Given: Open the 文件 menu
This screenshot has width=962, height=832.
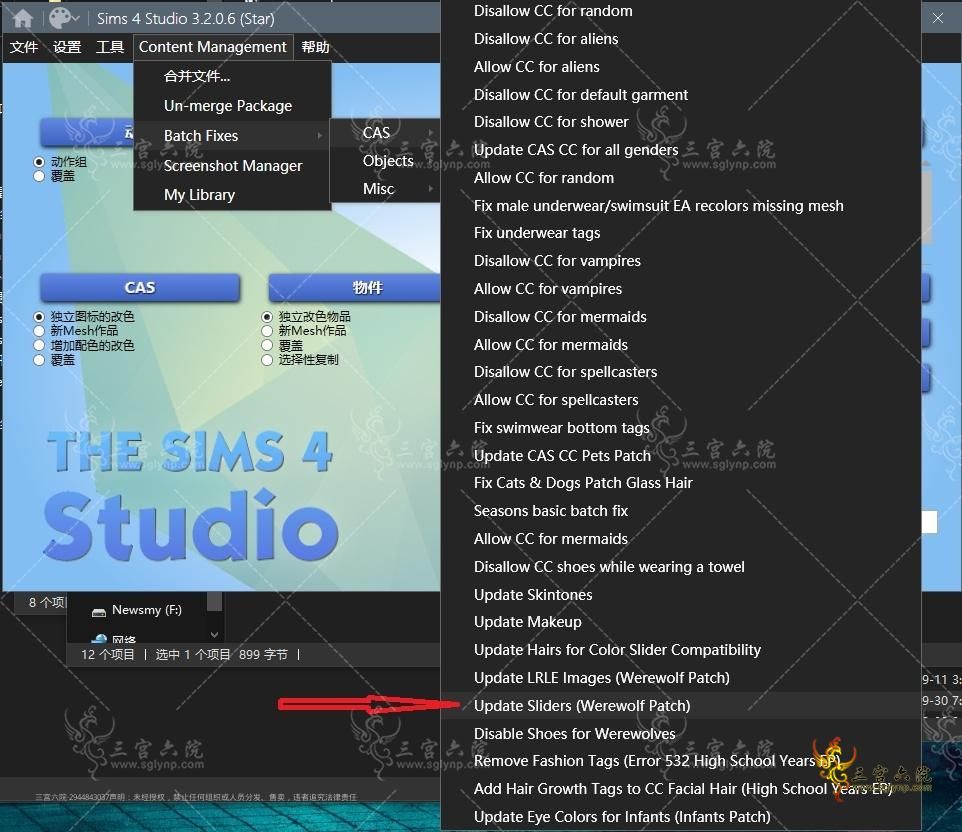Looking at the screenshot, I should (23, 47).
